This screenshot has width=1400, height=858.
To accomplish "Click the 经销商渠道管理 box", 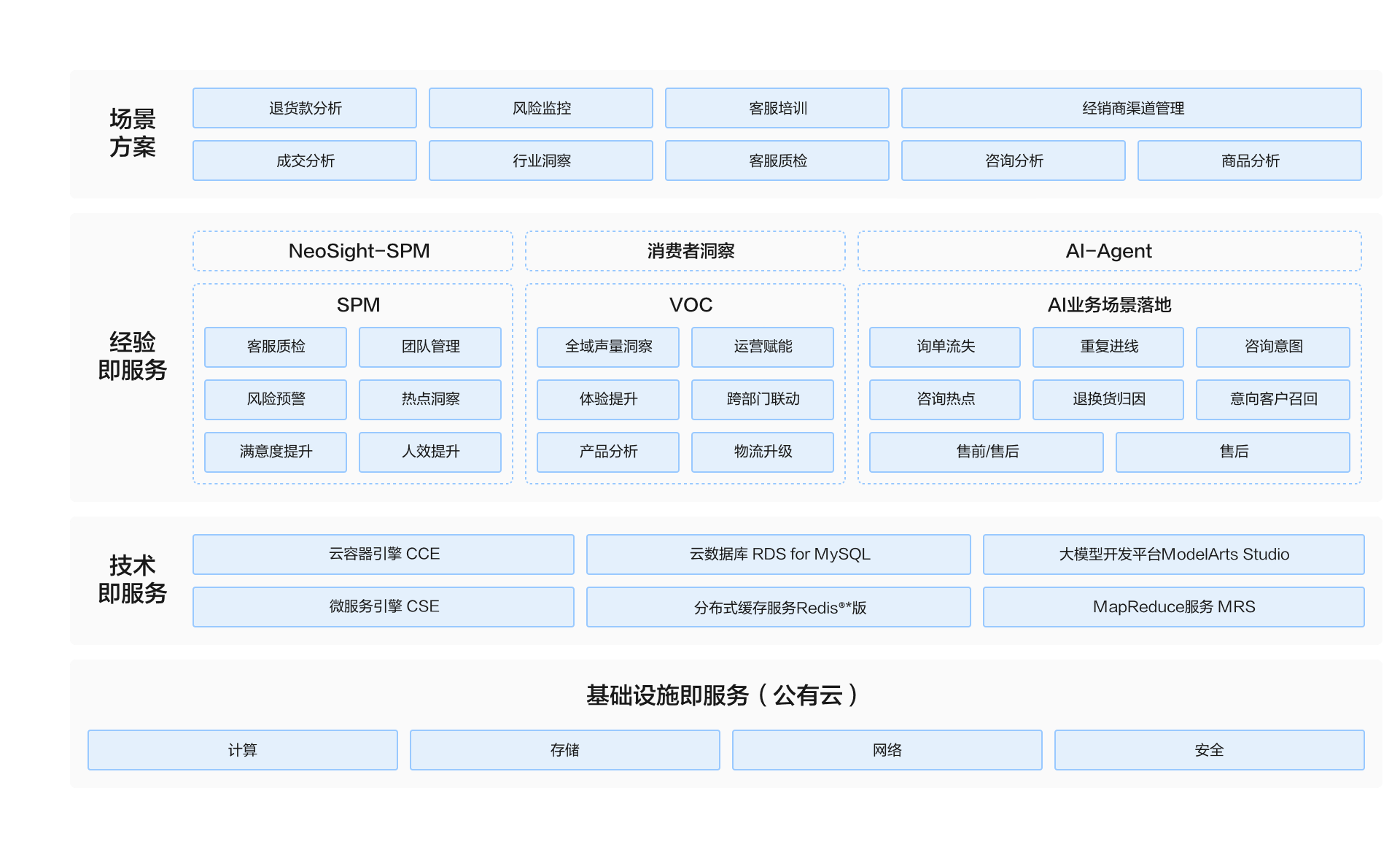I will click(x=1132, y=108).
